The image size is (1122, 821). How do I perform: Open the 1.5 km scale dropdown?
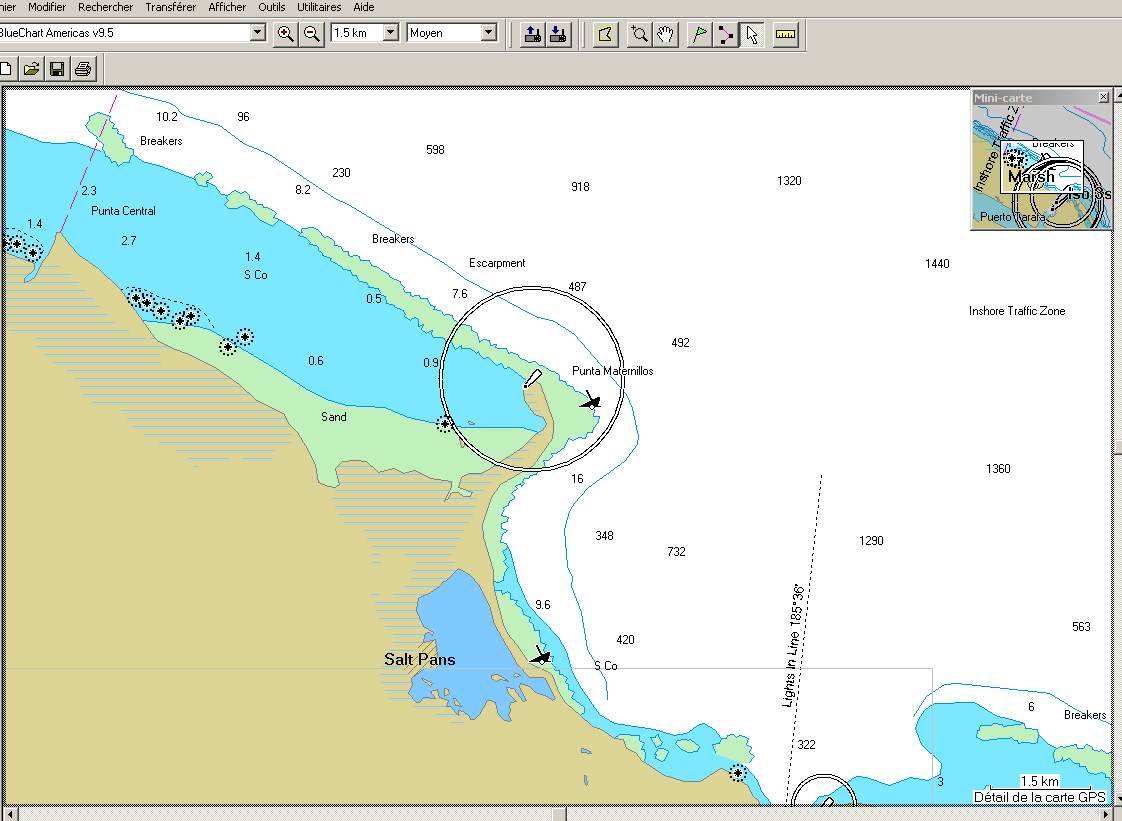390,33
